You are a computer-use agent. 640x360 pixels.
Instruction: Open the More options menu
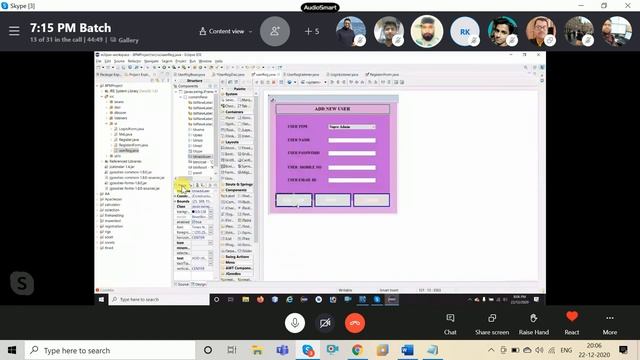610,324
